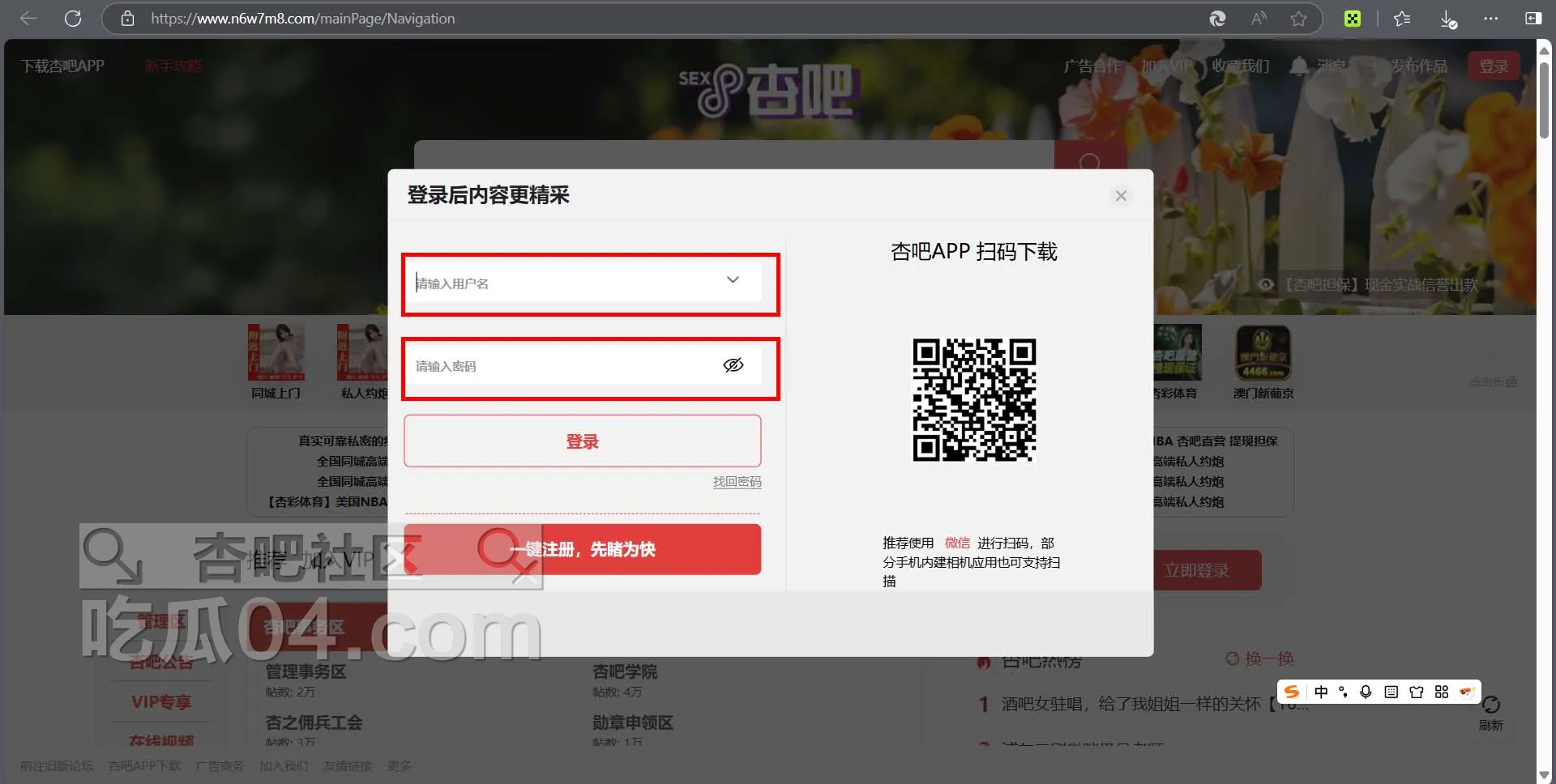Click the browser Refresh button
This screenshot has height=784, width=1556.
click(73, 19)
